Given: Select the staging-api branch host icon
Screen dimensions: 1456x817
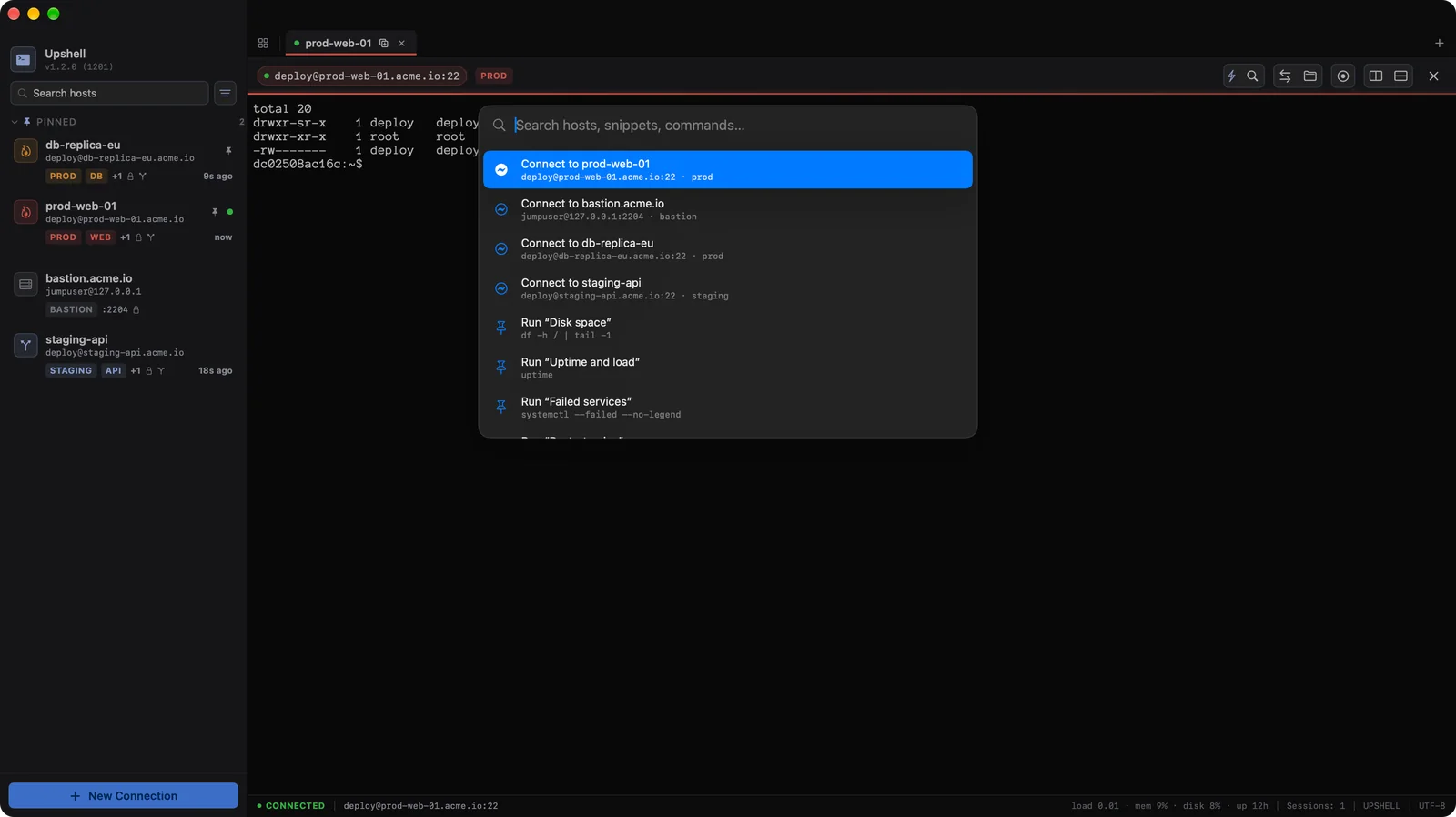Looking at the screenshot, I should [25, 346].
